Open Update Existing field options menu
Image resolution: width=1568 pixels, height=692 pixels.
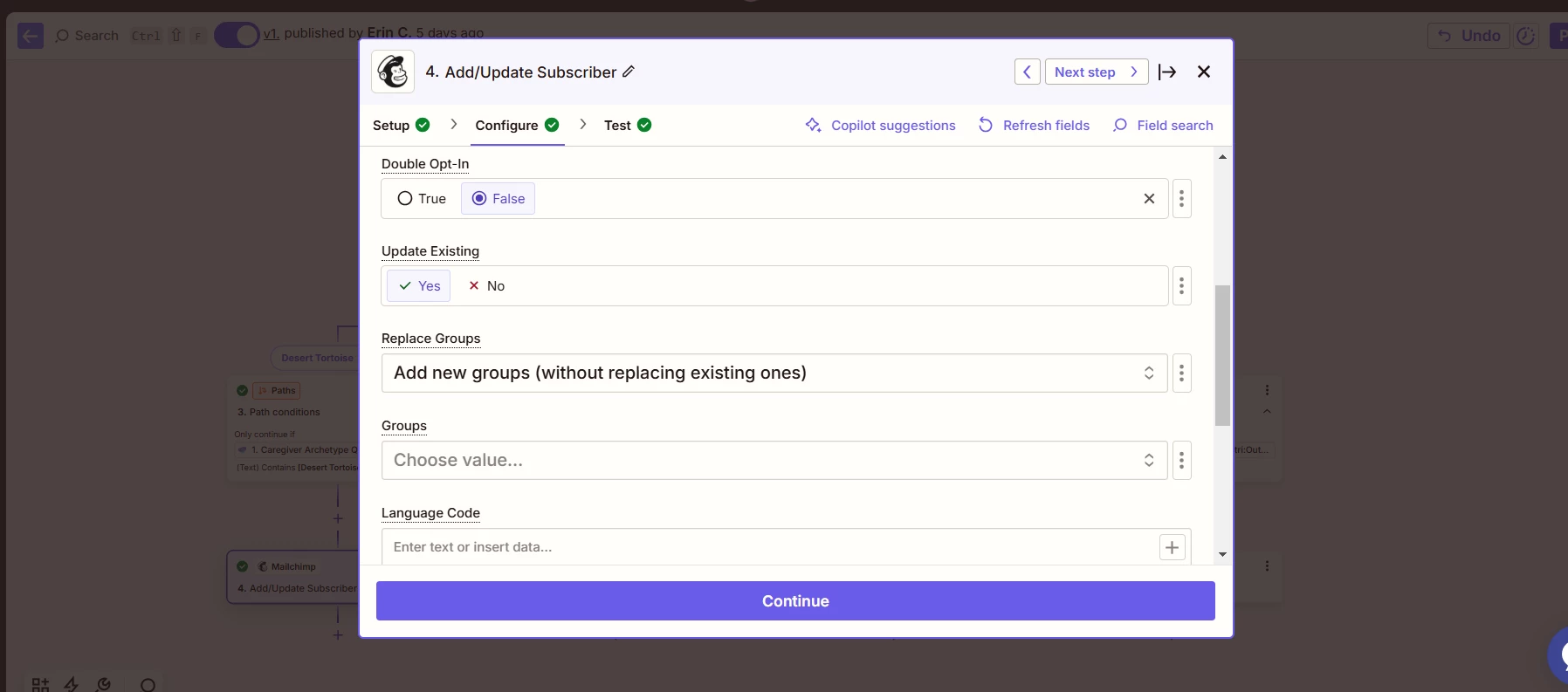click(x=1181, y=285)
